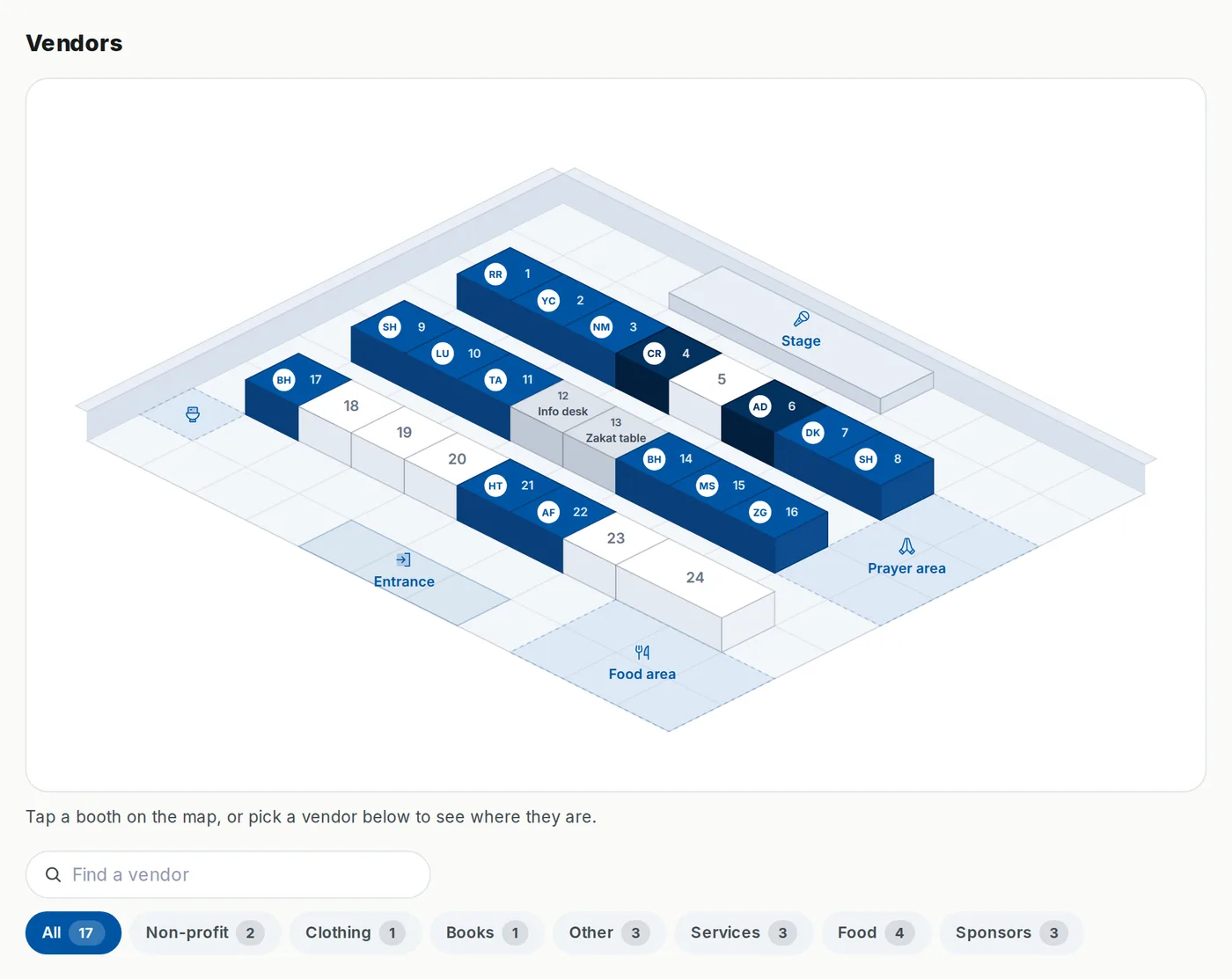Select the LU vendor badge at booth 10
Image resolution: width=1232 pixels, height=979 pixels.
pyautogui.click(x=443, y=354)
